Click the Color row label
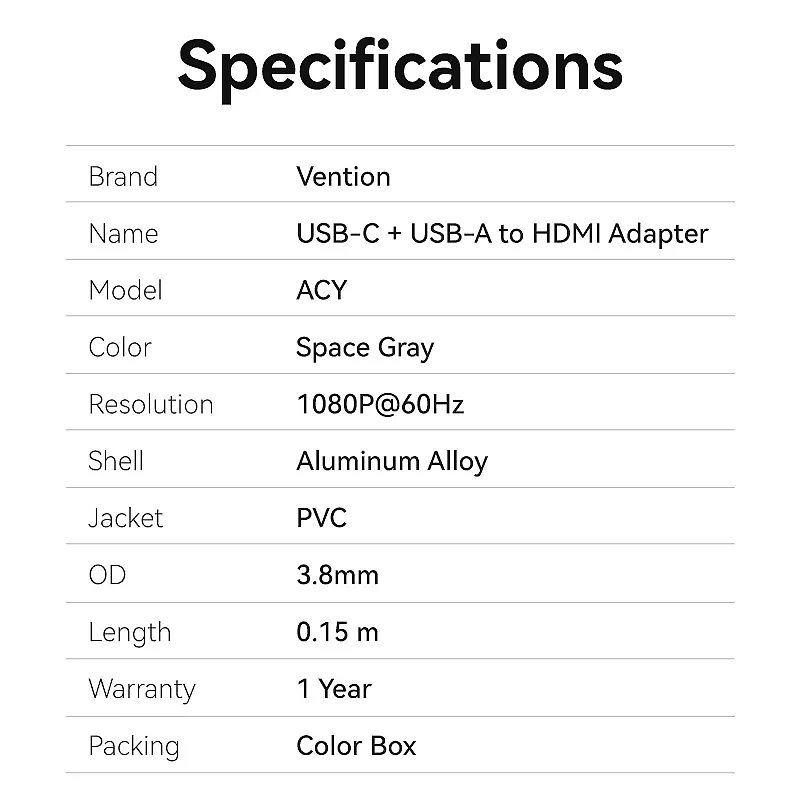Viewport: 800px width, 800px height. pos(120,348)
